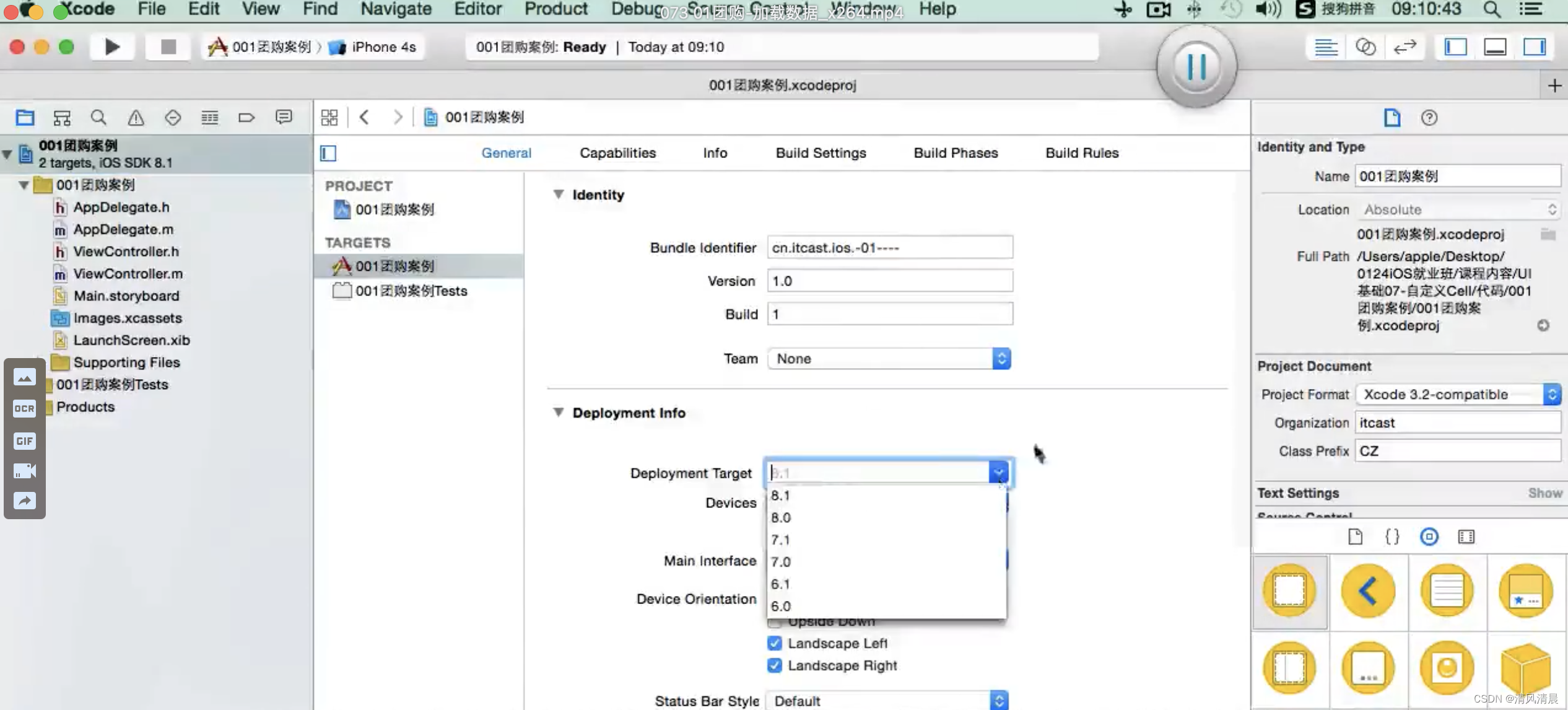The height and width of the screenshot is (710, 1568).
Task: Click the Run (play) button
Action: 112,47
